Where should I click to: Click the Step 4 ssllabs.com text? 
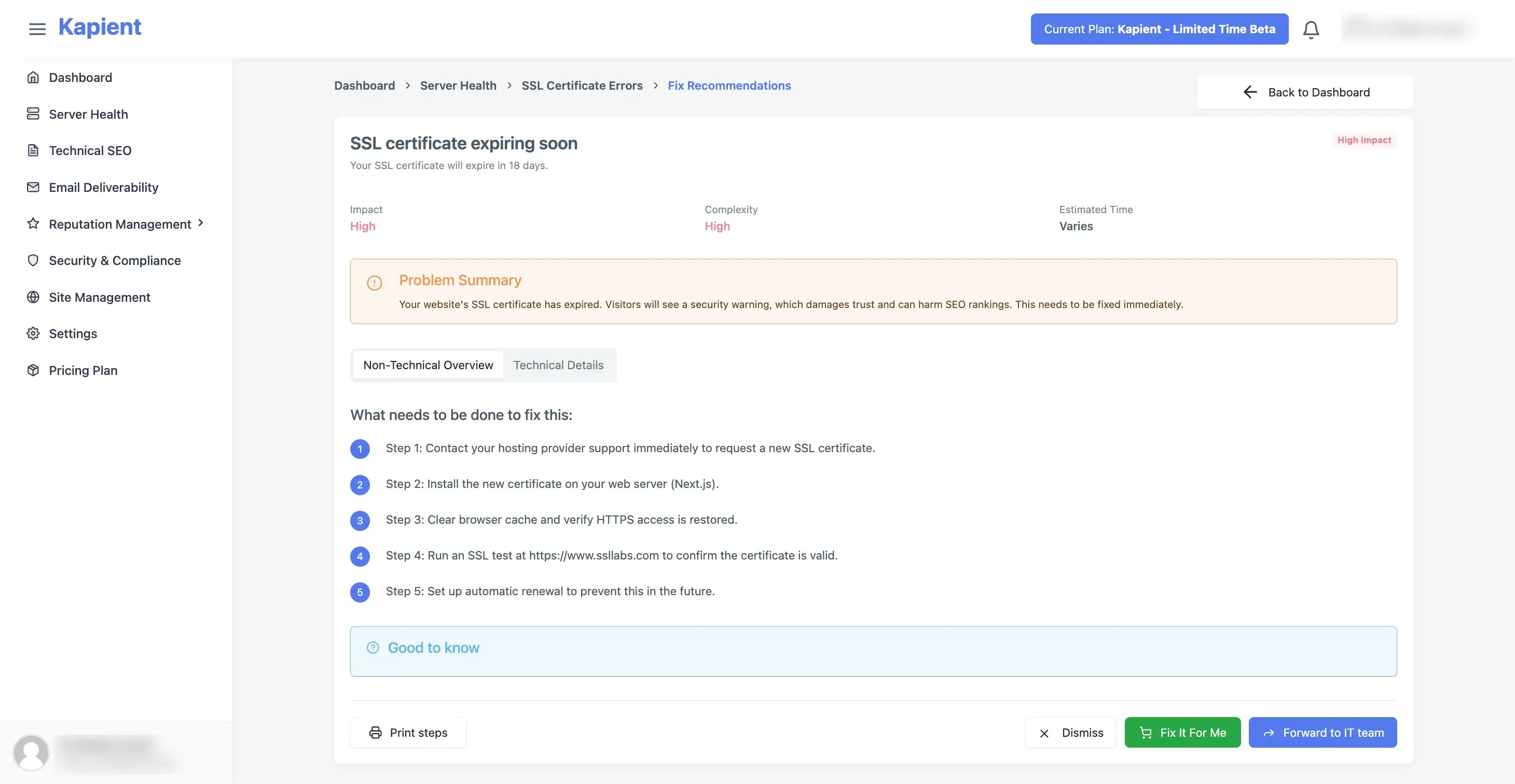(611, 555)
